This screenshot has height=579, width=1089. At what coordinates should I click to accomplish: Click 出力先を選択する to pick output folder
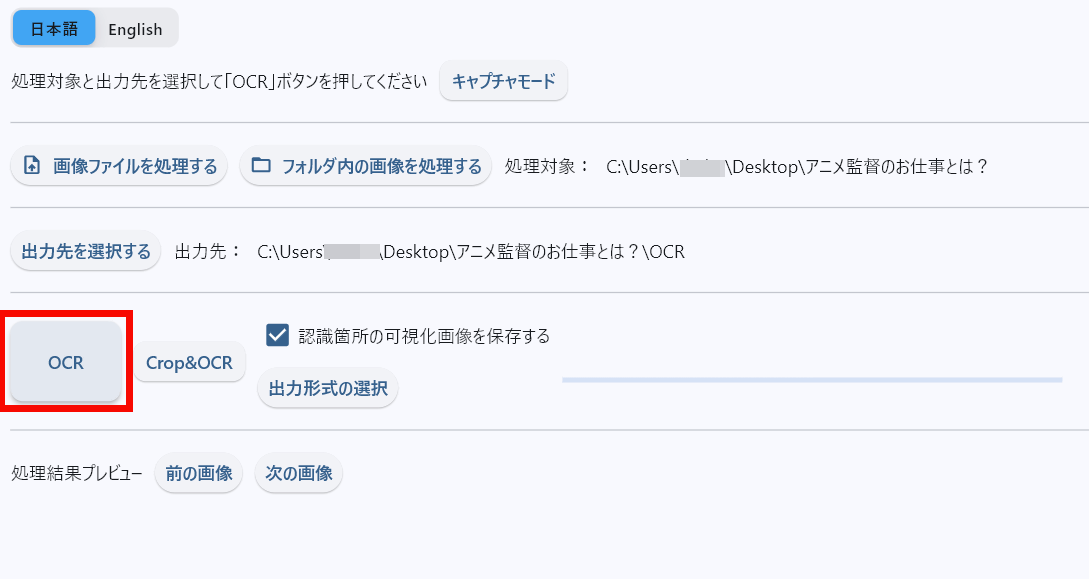click(86, 251)
